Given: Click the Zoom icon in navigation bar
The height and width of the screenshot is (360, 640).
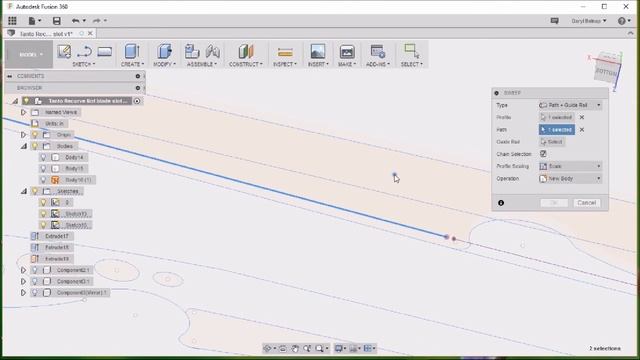Looking at the screenshot, I should pos(307,348).
